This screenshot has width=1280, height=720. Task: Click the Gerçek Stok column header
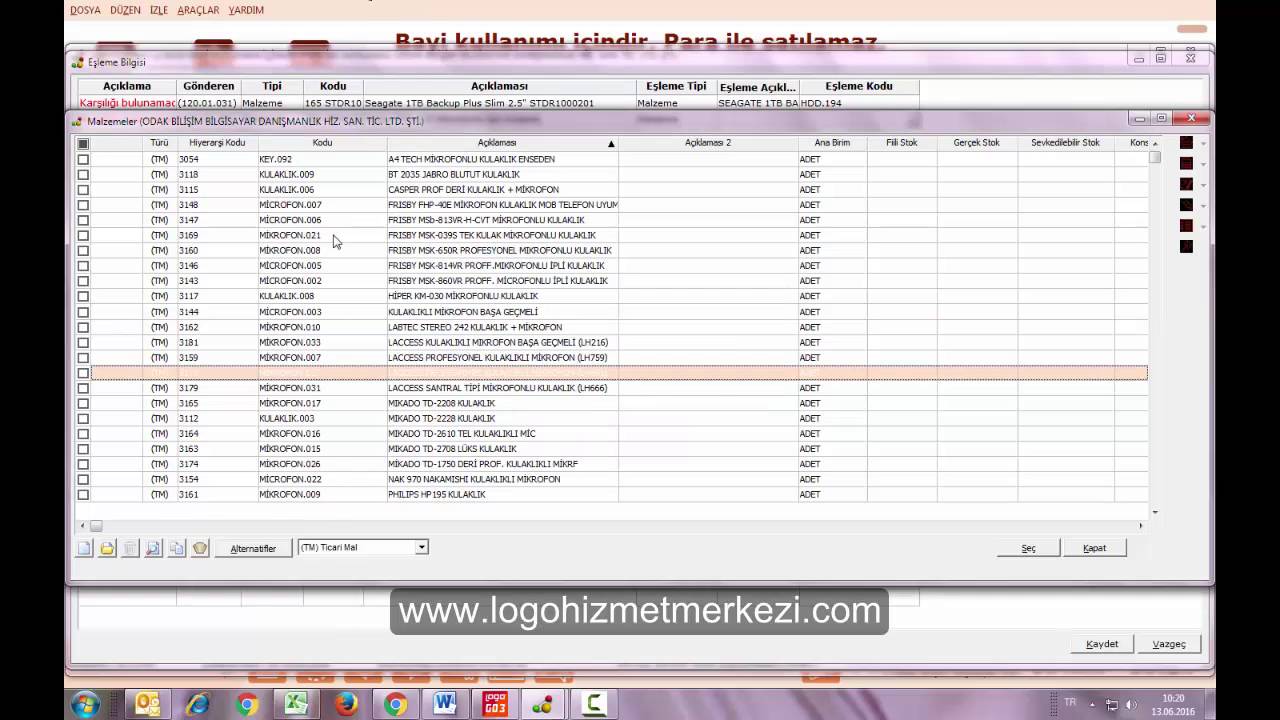click(976, 143)
